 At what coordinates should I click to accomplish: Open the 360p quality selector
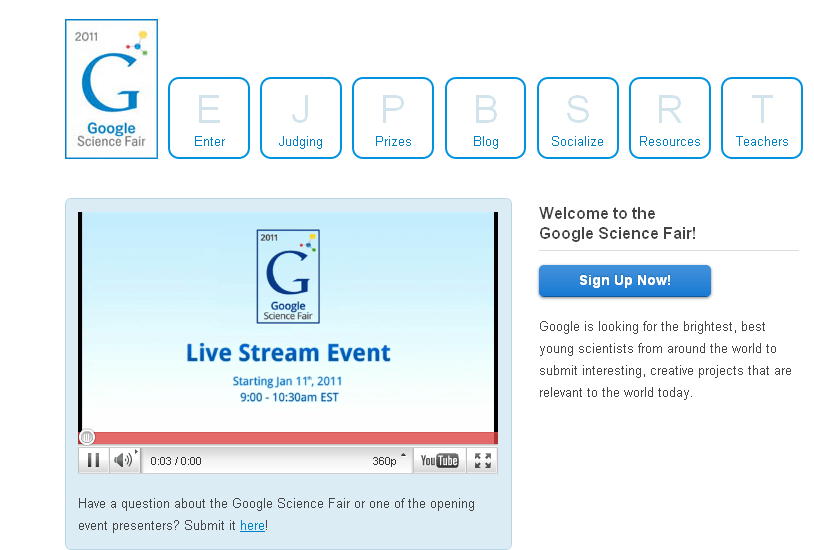click(x=388, y=461)
